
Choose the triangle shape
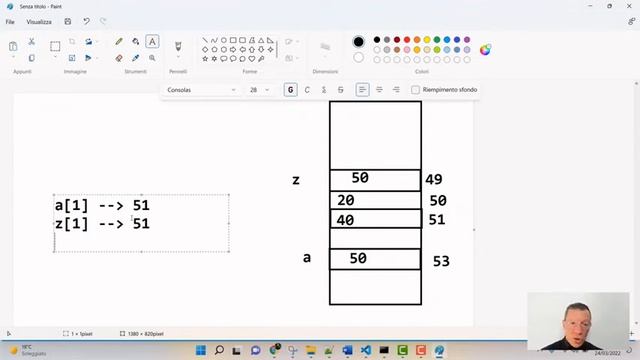coord(261,40)
